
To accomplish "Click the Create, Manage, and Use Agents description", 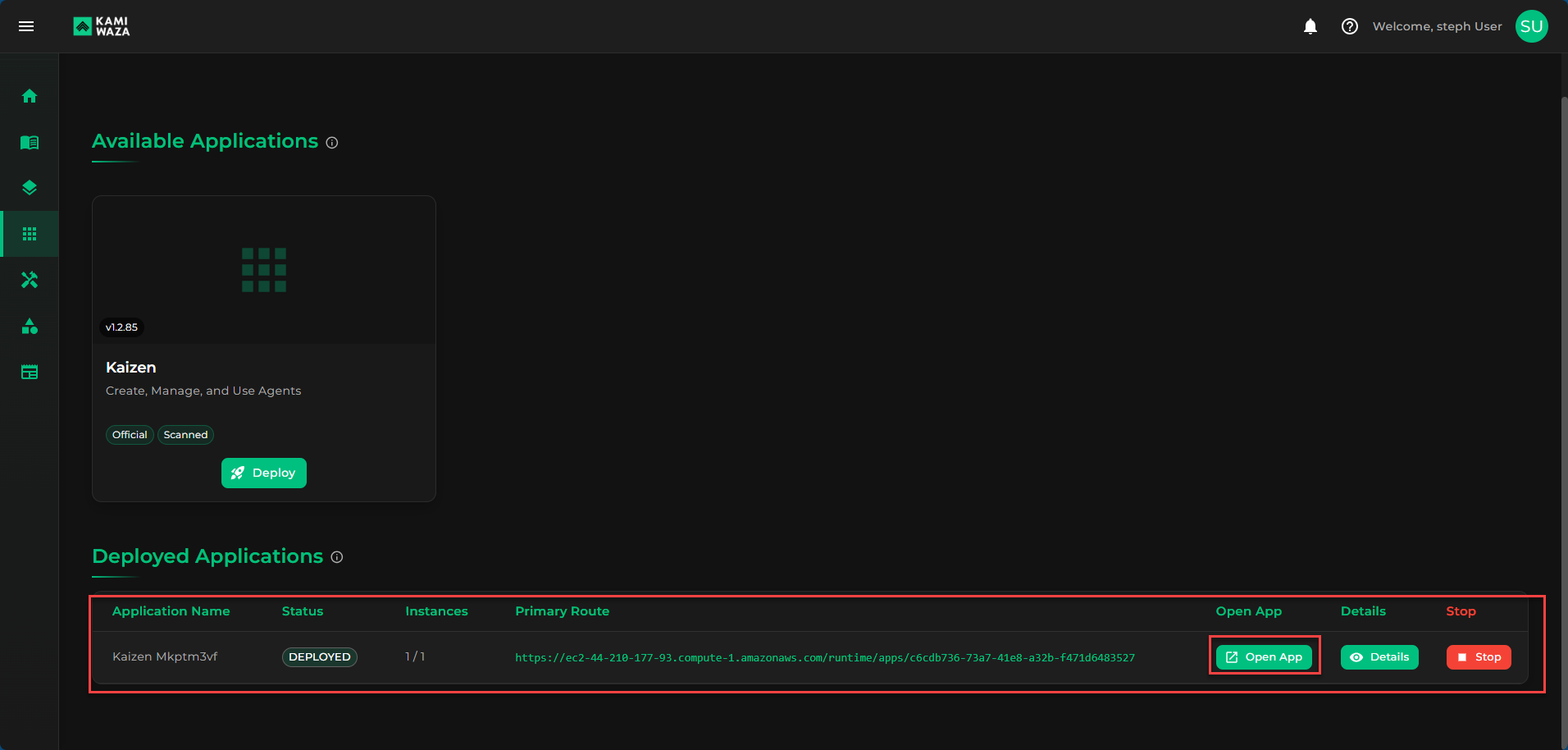I will pyautogui.click(x=203, y=391).
